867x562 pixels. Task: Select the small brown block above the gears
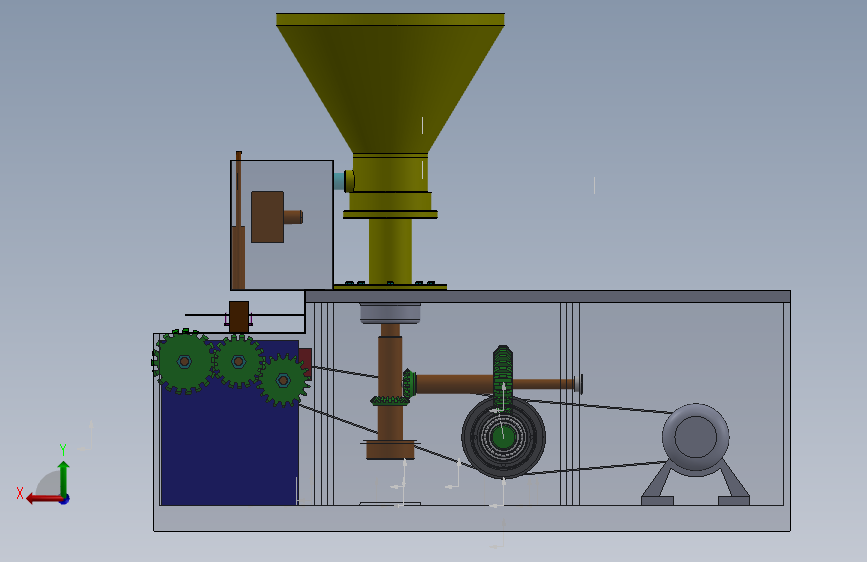[x=239, y=316]
